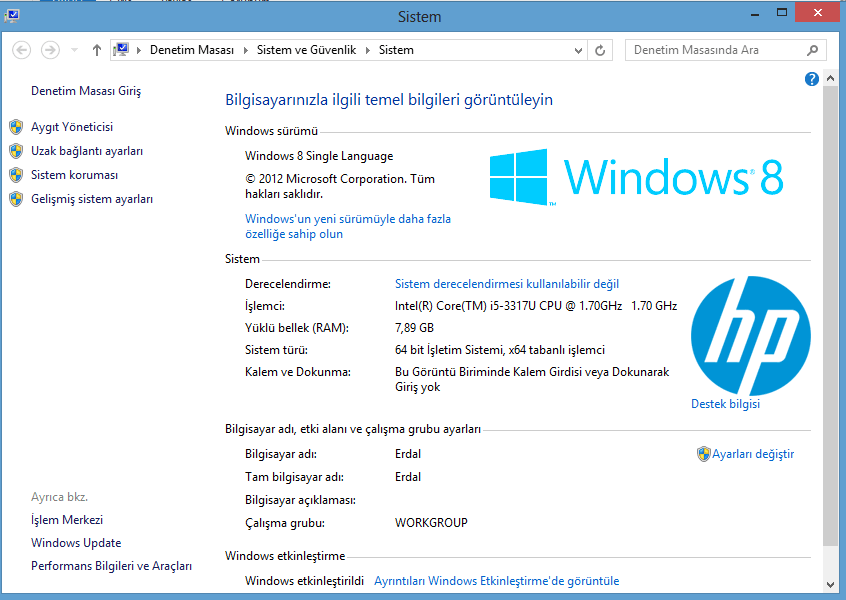Open İşlem Merkezi link

pyautogui.click(x=67, y=520)
